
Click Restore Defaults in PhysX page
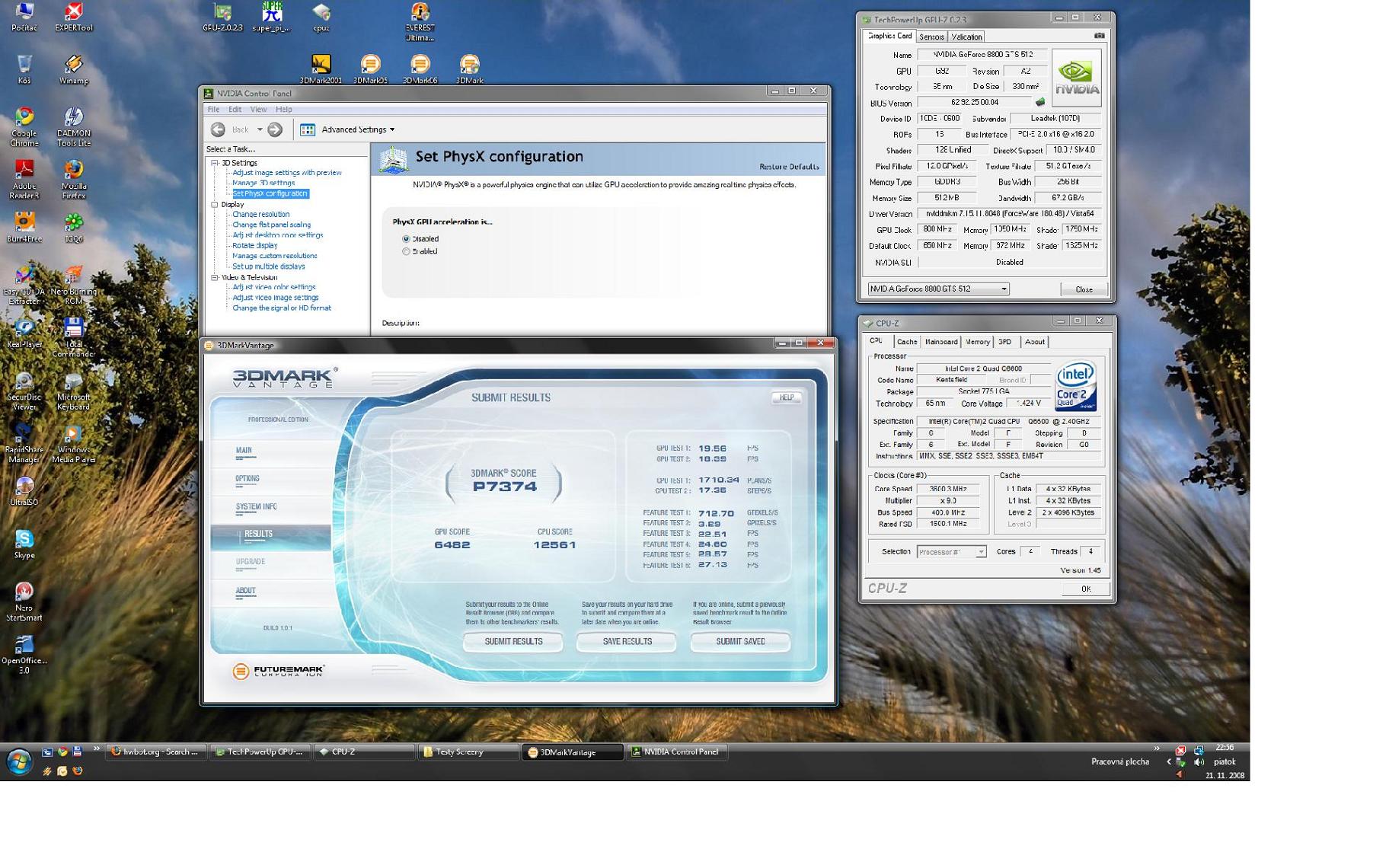(789, 167)
